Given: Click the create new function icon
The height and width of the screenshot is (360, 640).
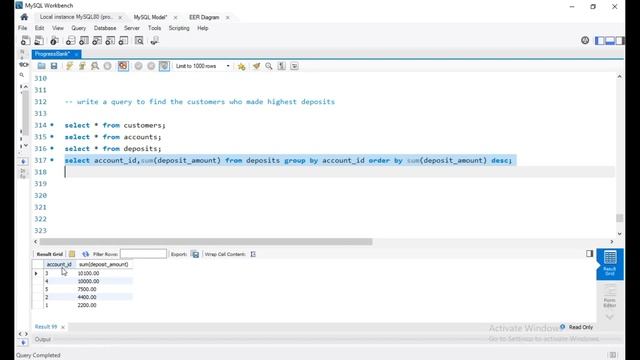Looking at the screenshot, I should click(123, 40).
